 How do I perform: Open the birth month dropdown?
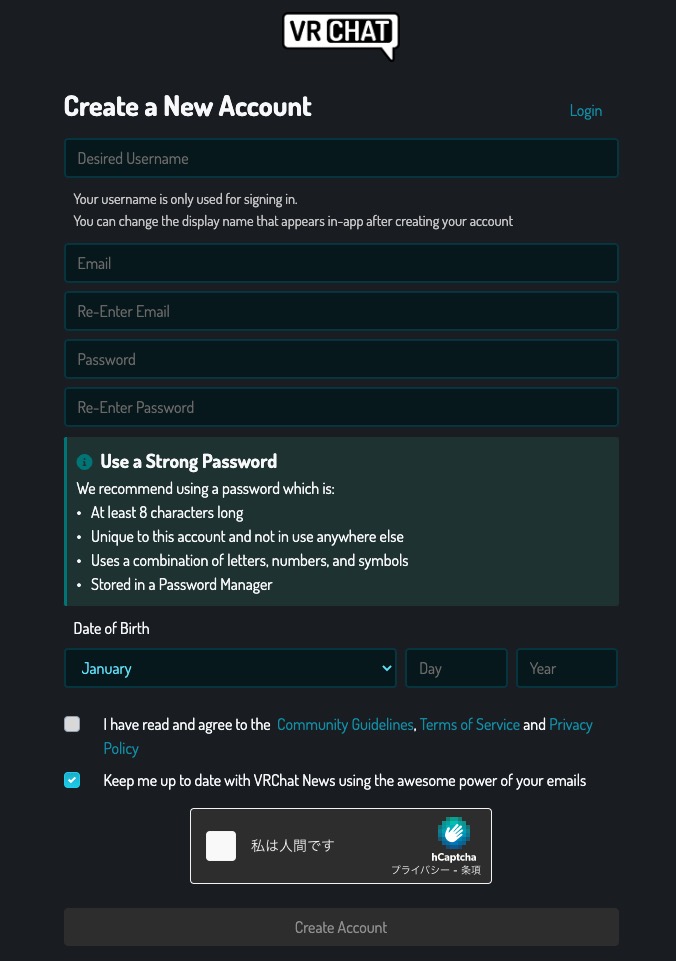[x=230, y=669]
